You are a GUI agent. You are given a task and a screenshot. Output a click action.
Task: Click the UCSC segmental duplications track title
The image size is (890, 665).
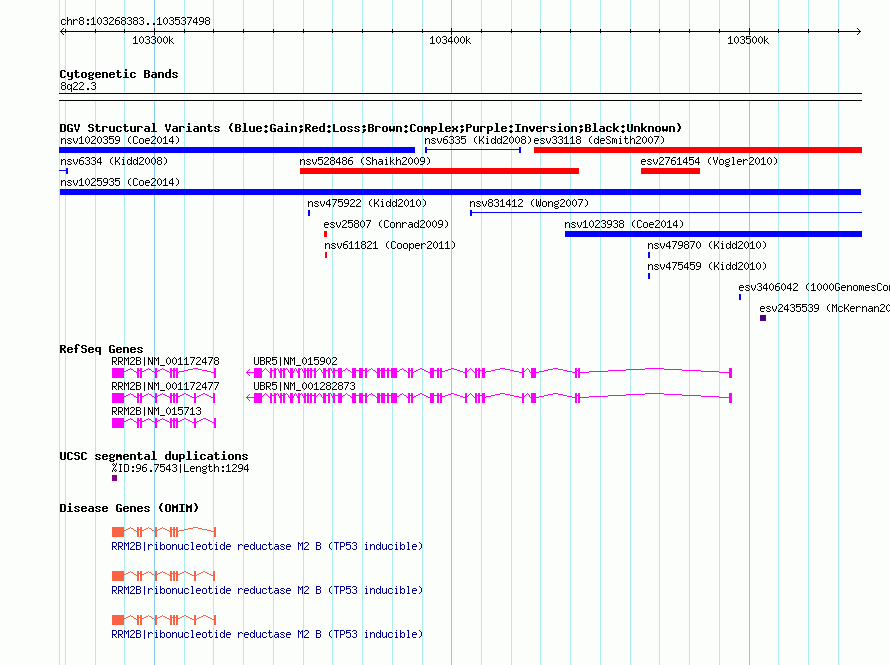point(154,456)
